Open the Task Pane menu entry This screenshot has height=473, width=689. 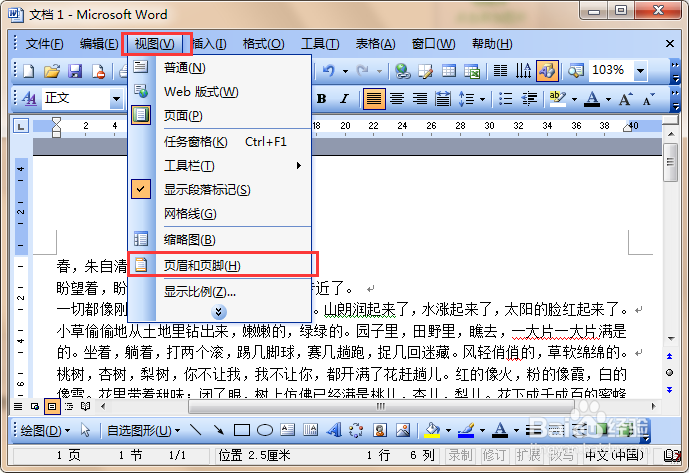220,142
